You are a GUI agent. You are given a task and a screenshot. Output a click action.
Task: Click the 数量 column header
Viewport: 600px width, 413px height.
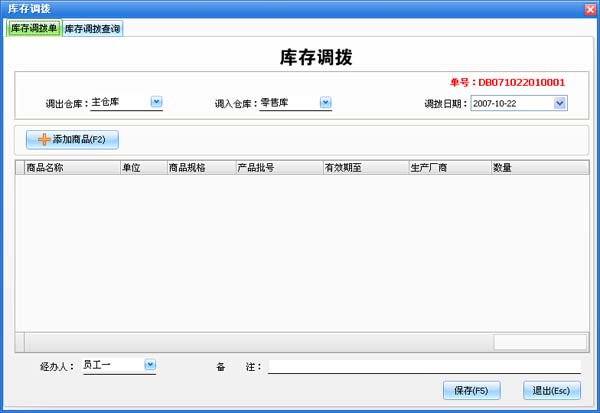(x=535, y=168)
